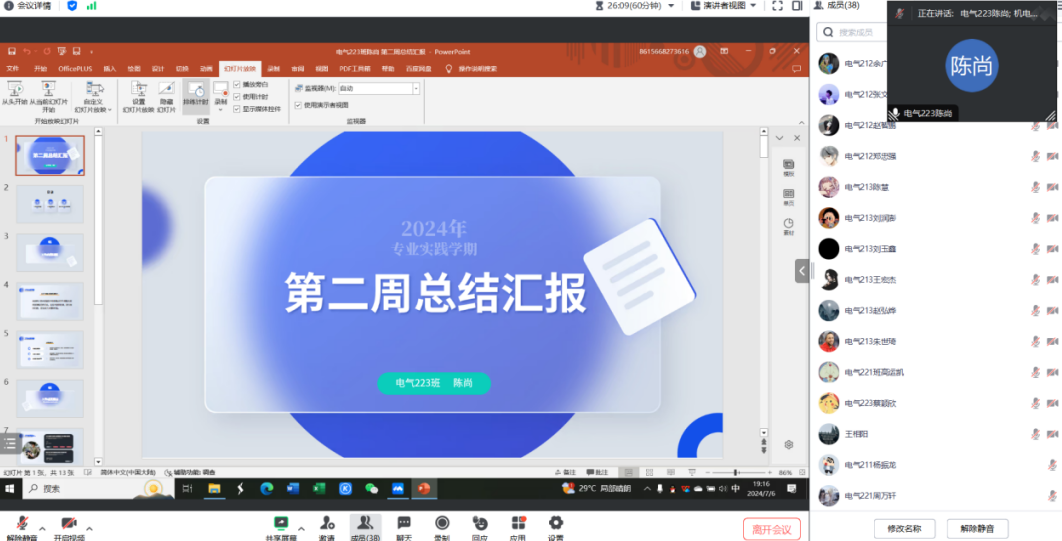The width and height of the screenshot is (1062, 541).
Task: Toggle the 播放旁白 checkbox
Action: point(237,85)
